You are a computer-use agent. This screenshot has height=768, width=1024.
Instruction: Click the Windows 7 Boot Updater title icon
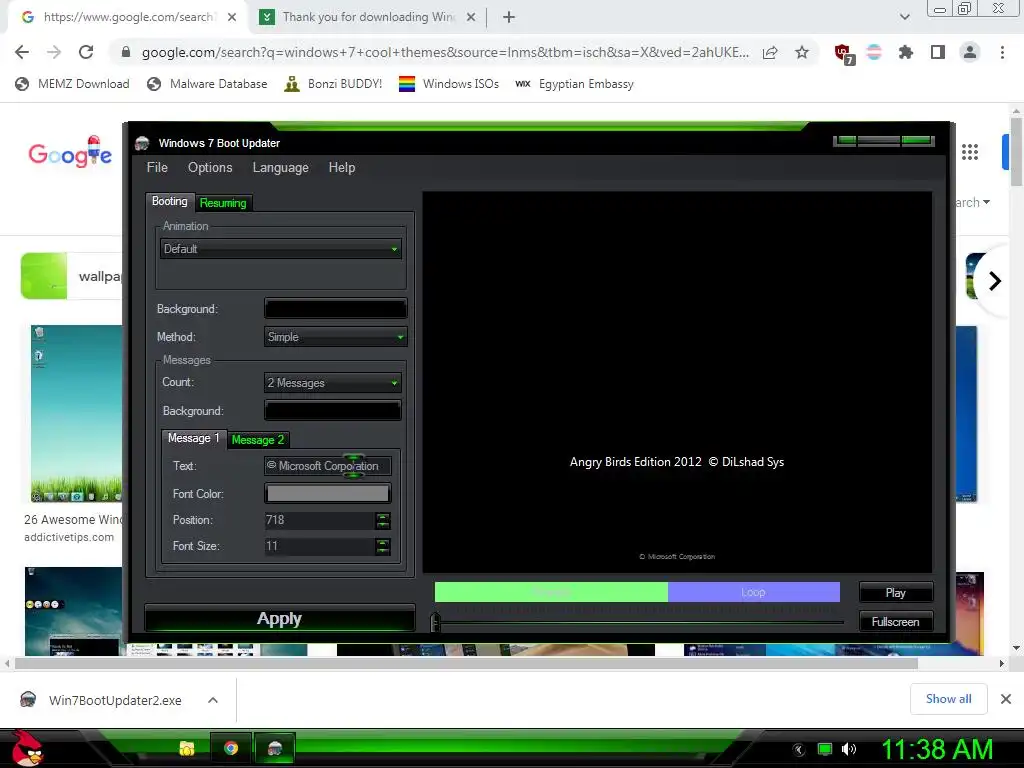pos(142,143)
